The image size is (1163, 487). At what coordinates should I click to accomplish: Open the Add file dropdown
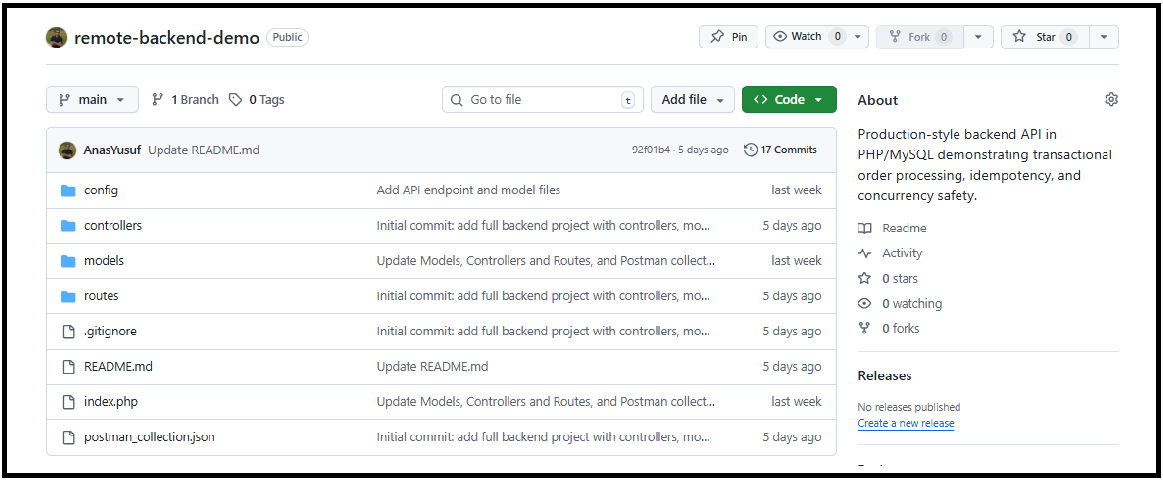(693, 100)
